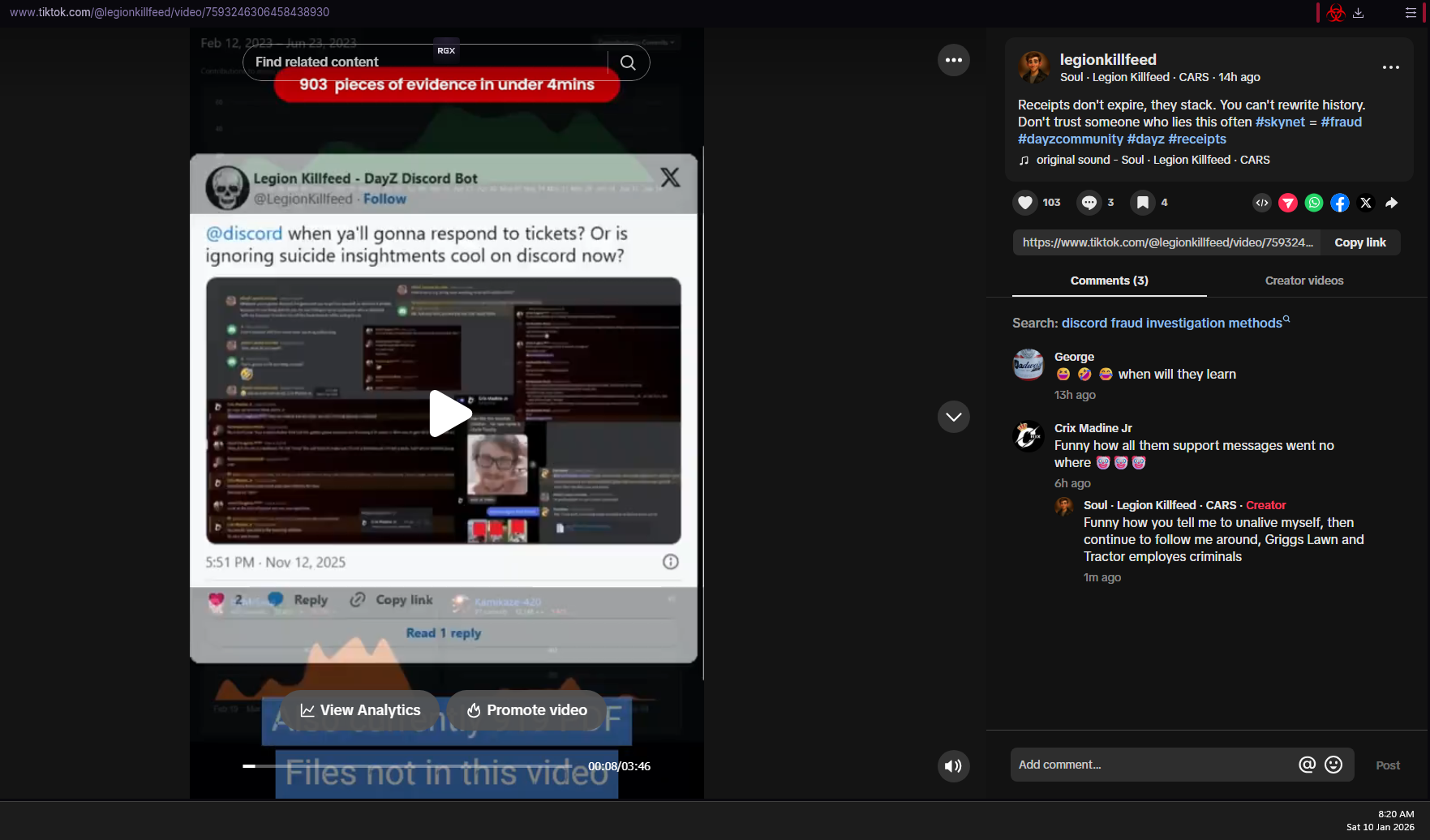Play the video with center play button
The image size is (1430, 840).
[x=449, y=414]
